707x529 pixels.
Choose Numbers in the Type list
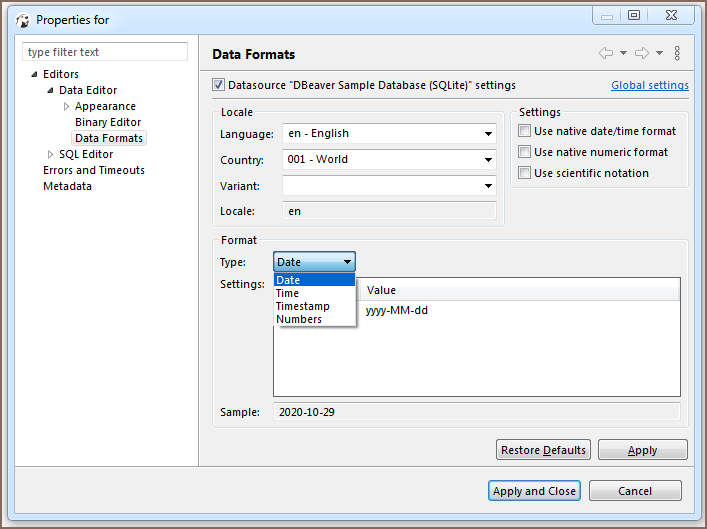(299, 319)
